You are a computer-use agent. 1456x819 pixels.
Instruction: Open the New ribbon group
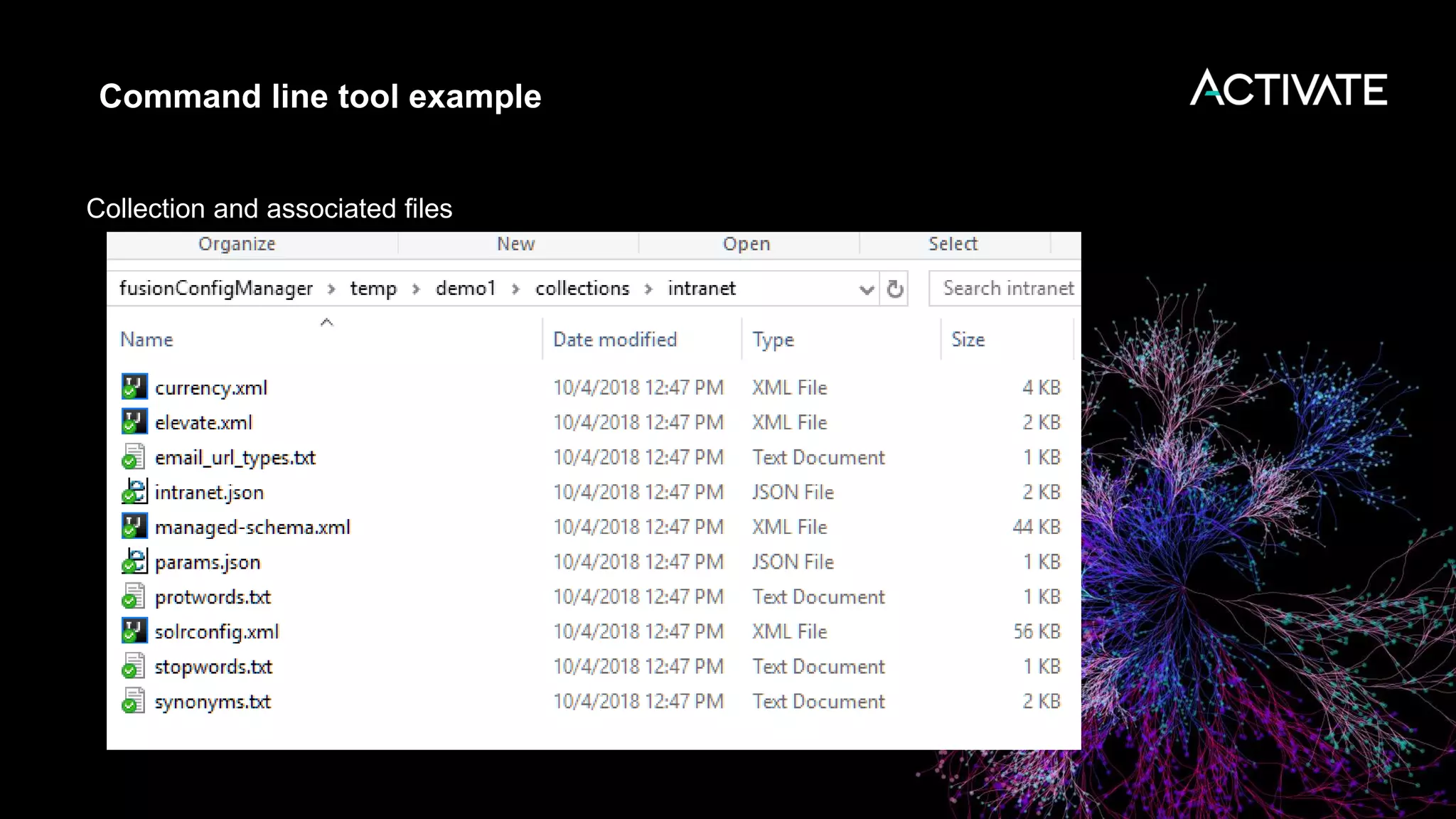515,244
